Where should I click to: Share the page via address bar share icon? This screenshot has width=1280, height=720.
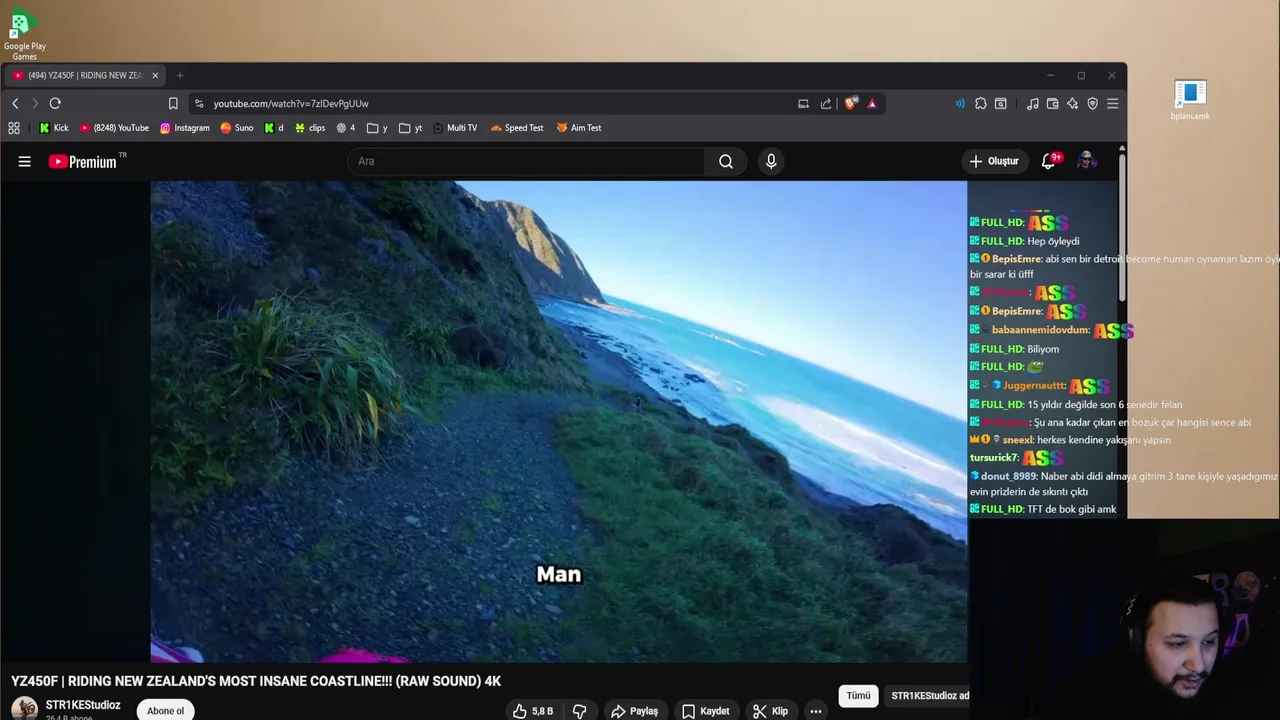coord(826,103)
